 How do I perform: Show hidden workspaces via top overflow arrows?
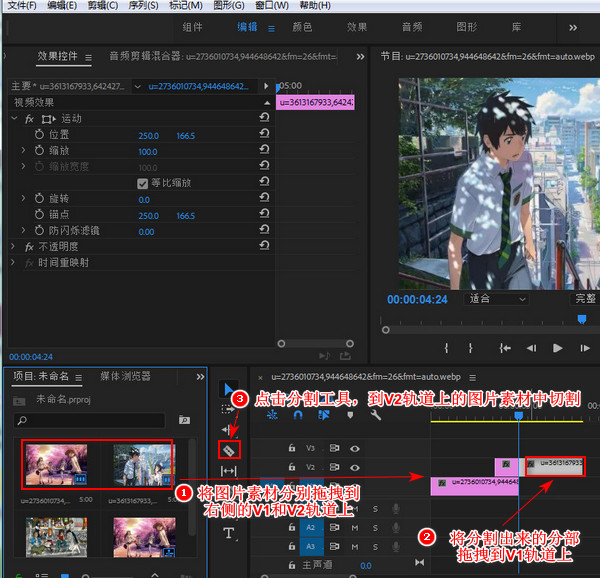[573, 28]
